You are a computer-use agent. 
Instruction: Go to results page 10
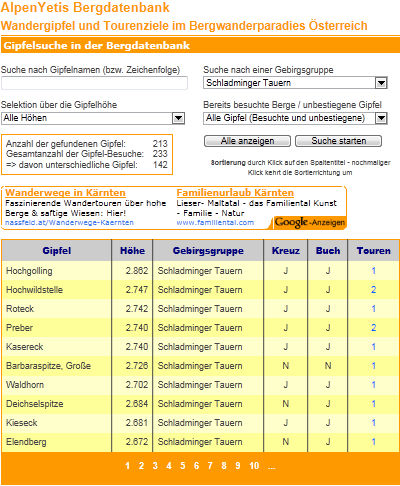tap(254, 466)
